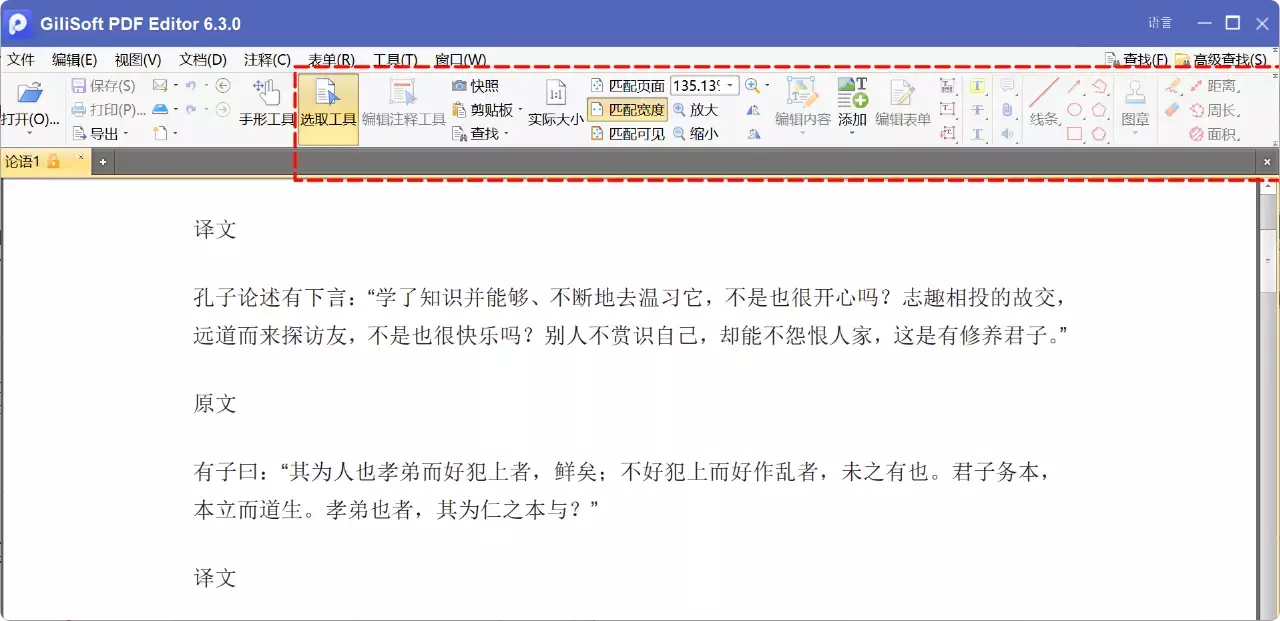Select the circle shape annotation tool
The height and width of the screenshot is (621, 1280).
point(1073,110)
